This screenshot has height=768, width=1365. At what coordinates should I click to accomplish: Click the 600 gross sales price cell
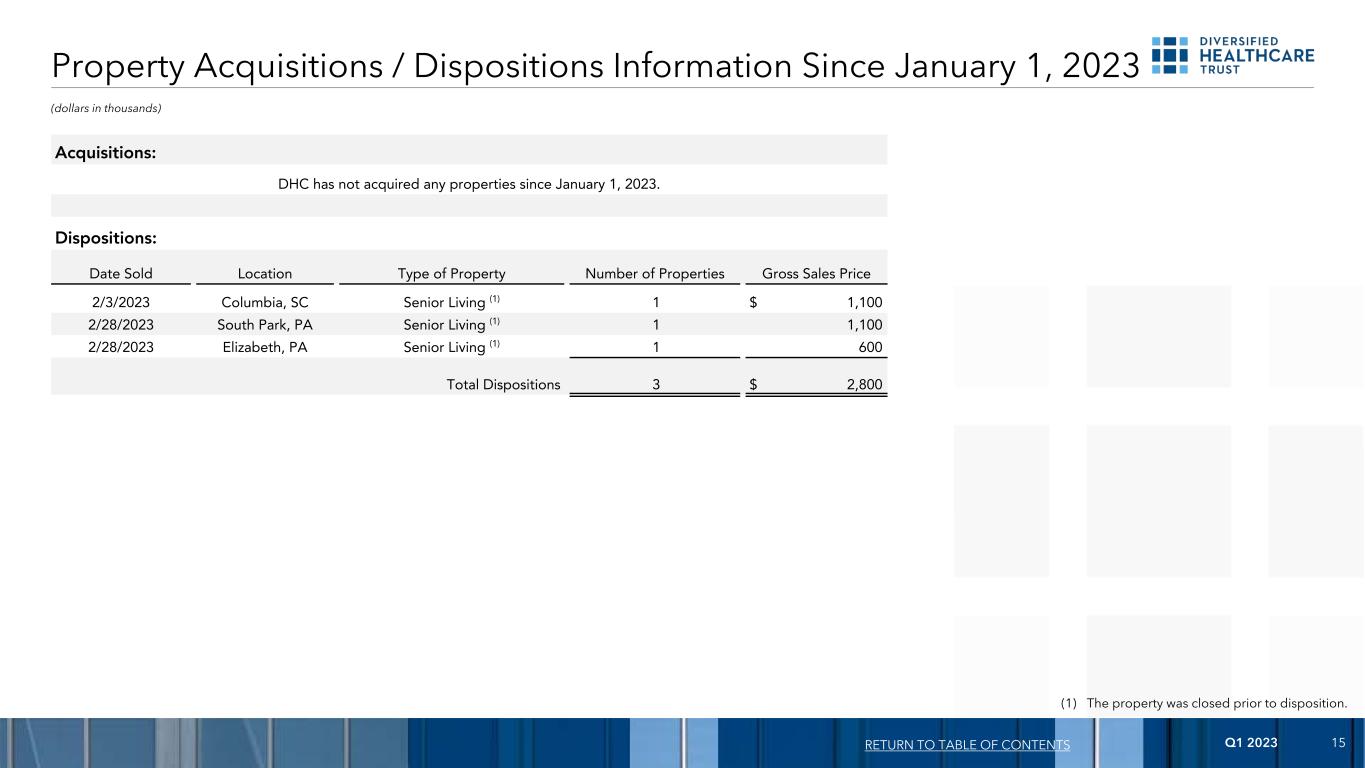click(870, 347)
